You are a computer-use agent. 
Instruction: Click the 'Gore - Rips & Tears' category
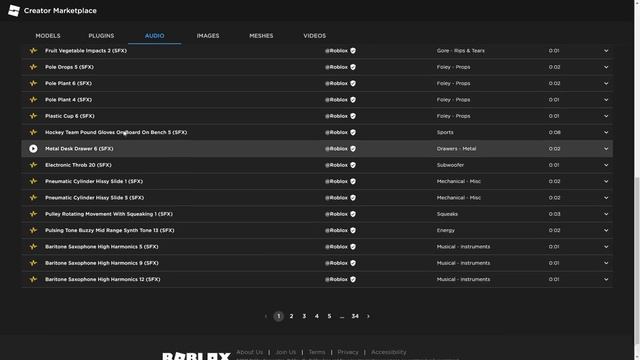(x=461, y=51)
